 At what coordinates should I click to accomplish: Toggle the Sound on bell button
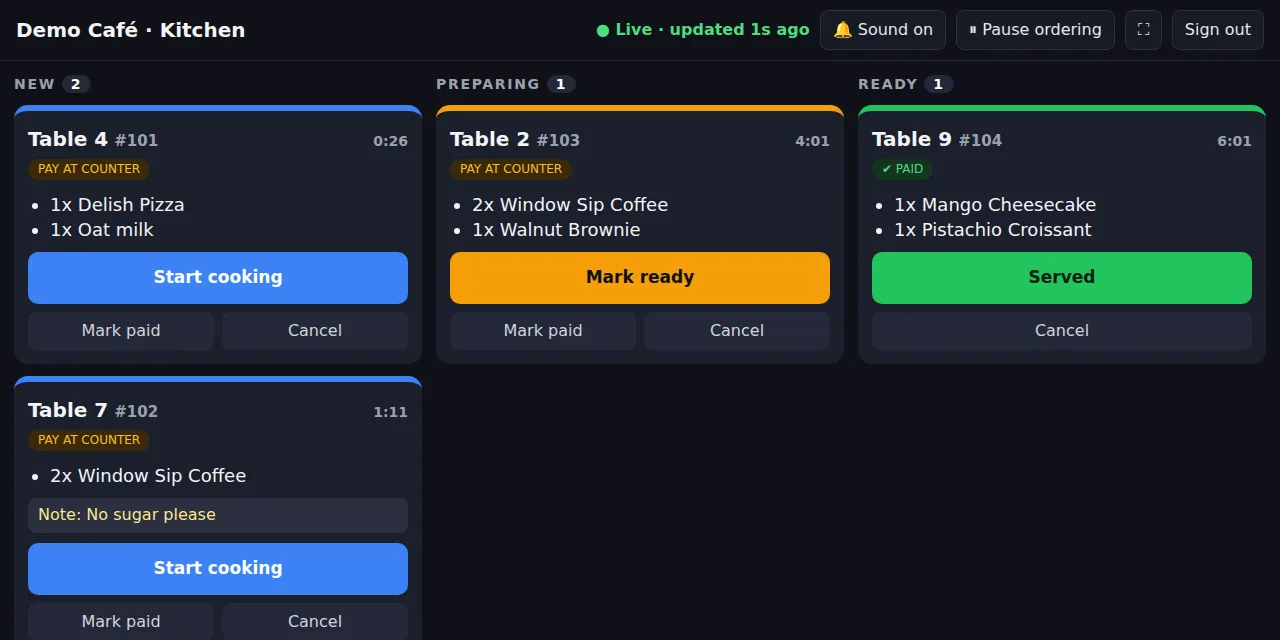coord(883,30)
